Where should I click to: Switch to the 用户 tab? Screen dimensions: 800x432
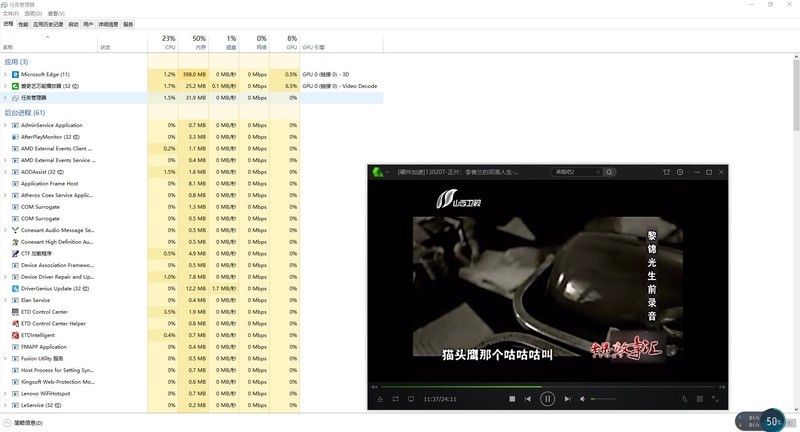[x=88, y=24]
